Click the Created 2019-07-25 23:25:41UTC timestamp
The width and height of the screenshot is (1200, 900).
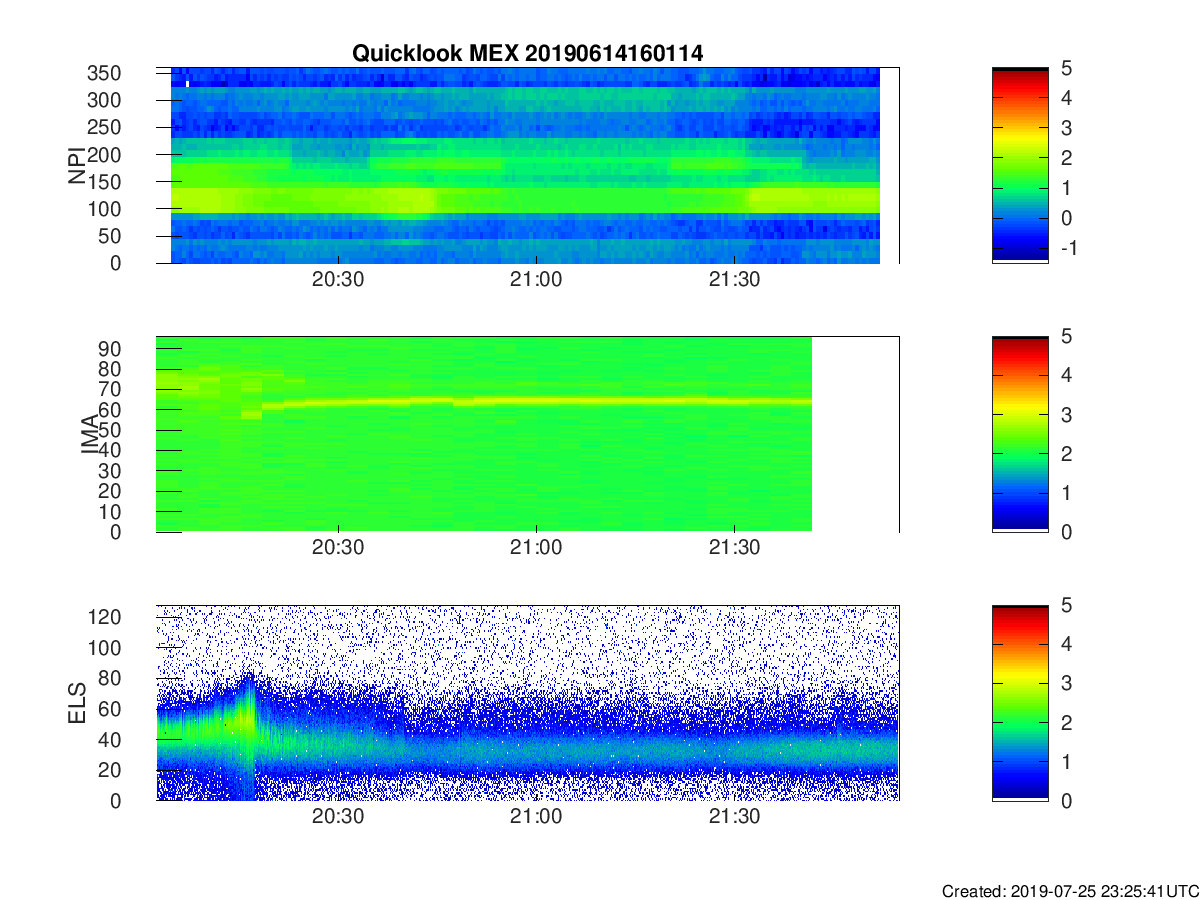[x=1070, y=891]
